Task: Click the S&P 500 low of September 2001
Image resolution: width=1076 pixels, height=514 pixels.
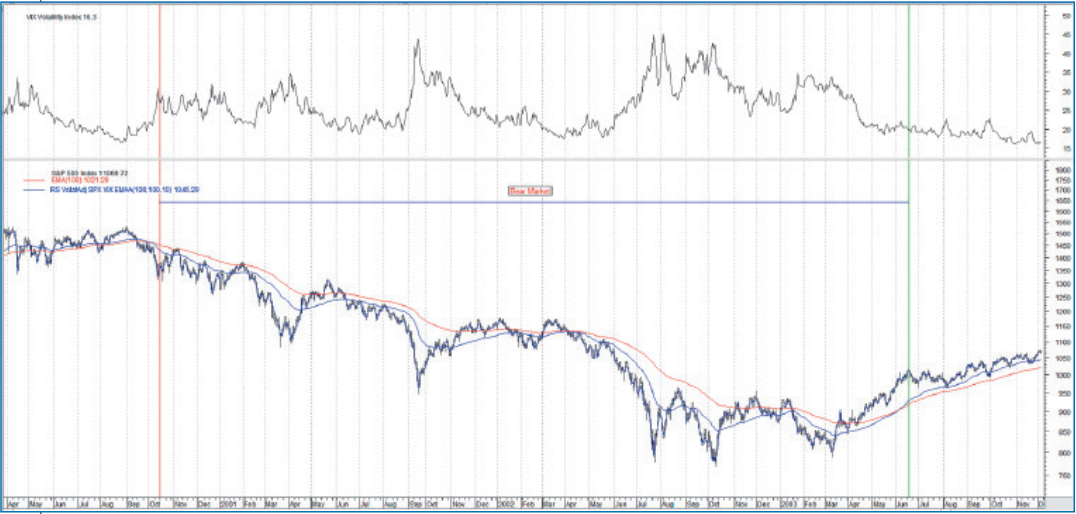Action: 419,391
